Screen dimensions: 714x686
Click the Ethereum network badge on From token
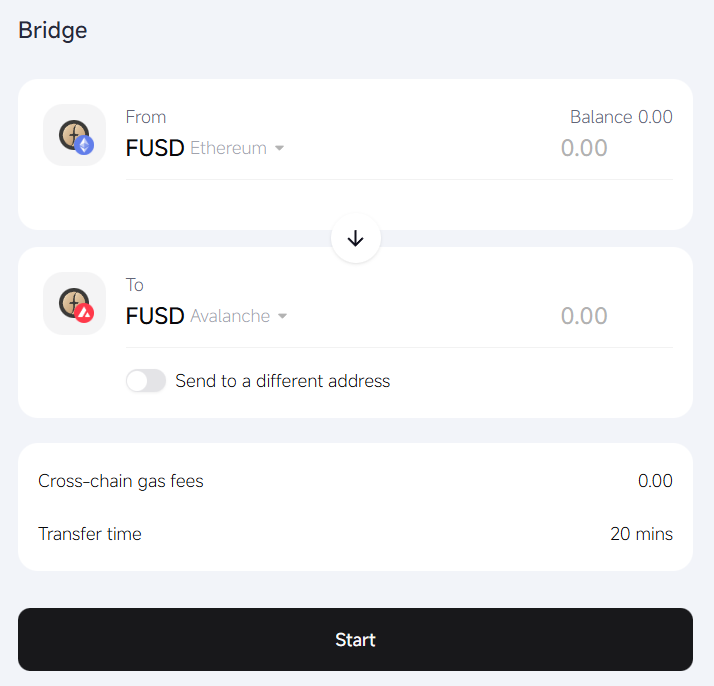[85, 145]
